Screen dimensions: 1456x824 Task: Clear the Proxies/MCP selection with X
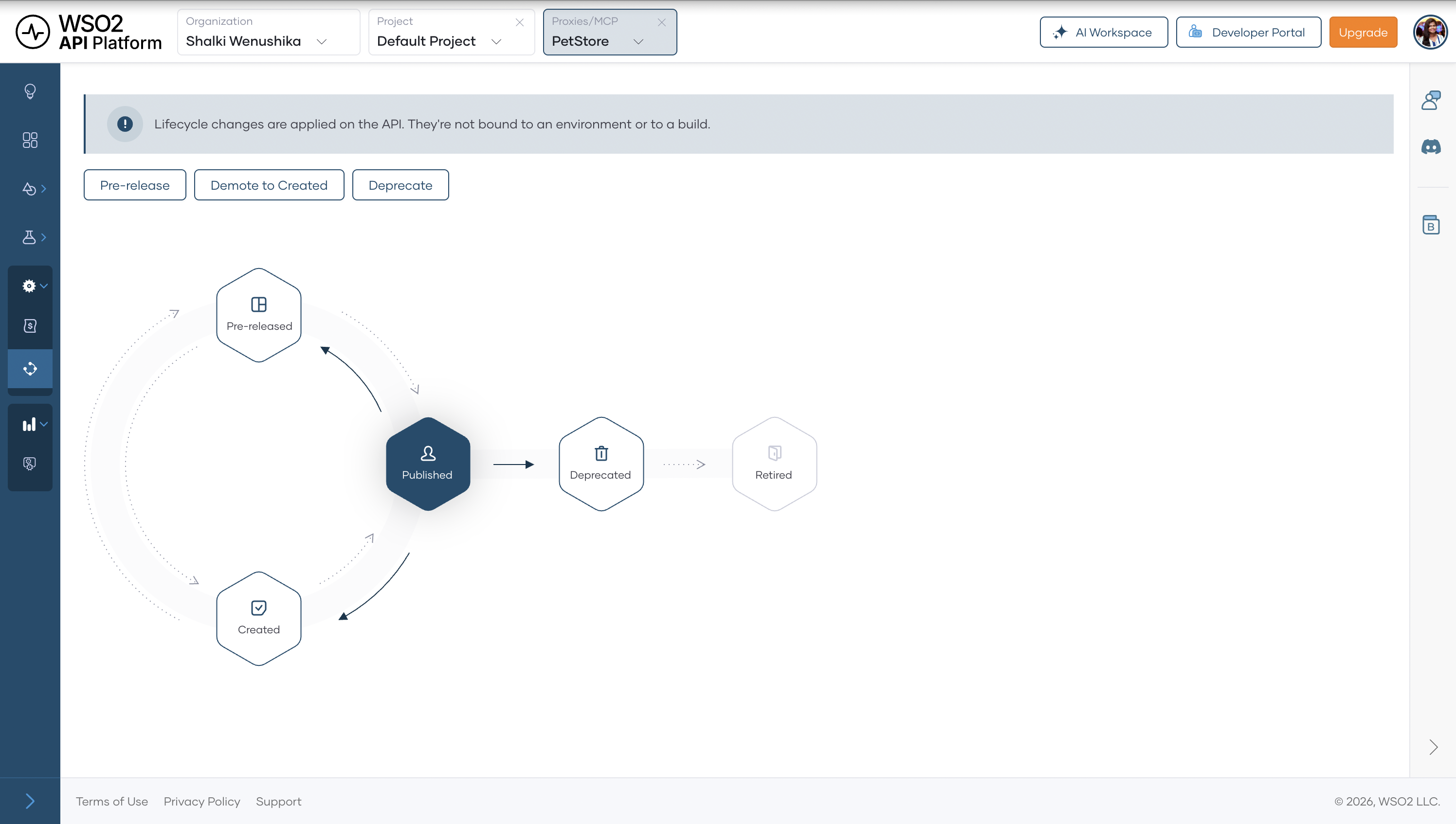(x=662, y=22)
